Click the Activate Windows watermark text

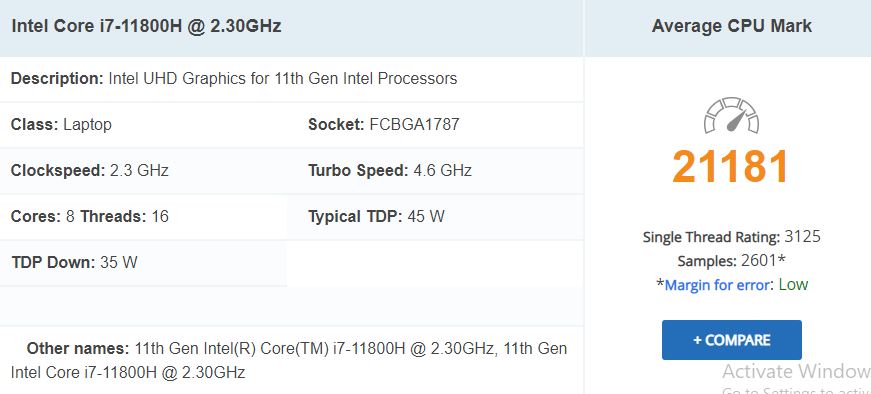(x=797, y=371)
